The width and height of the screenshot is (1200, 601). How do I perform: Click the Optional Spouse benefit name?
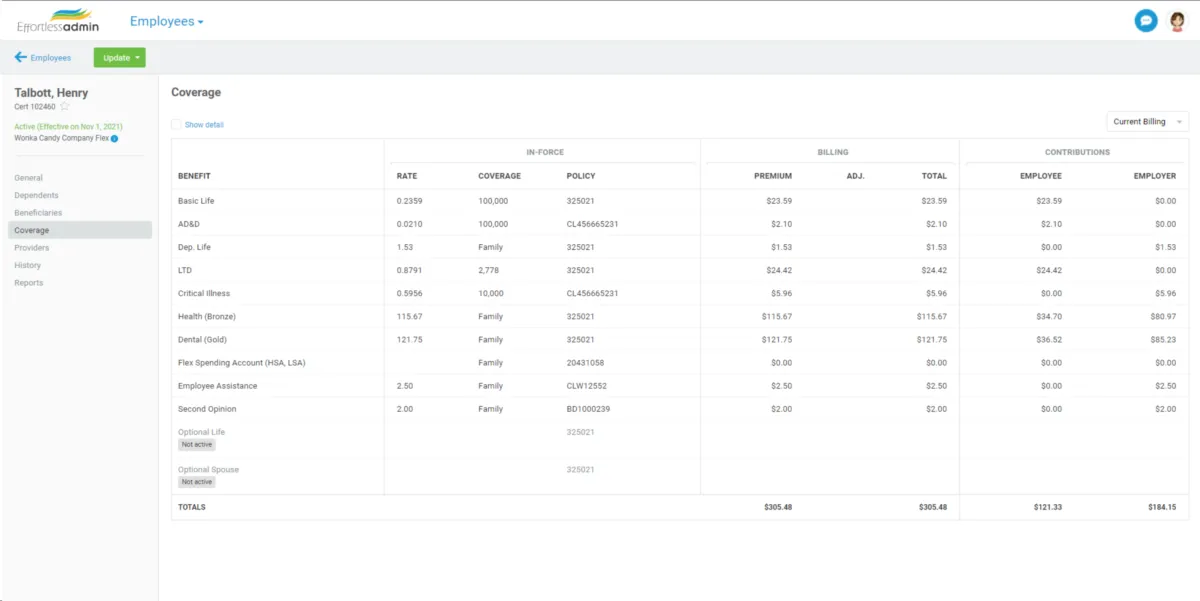(208, 469)
